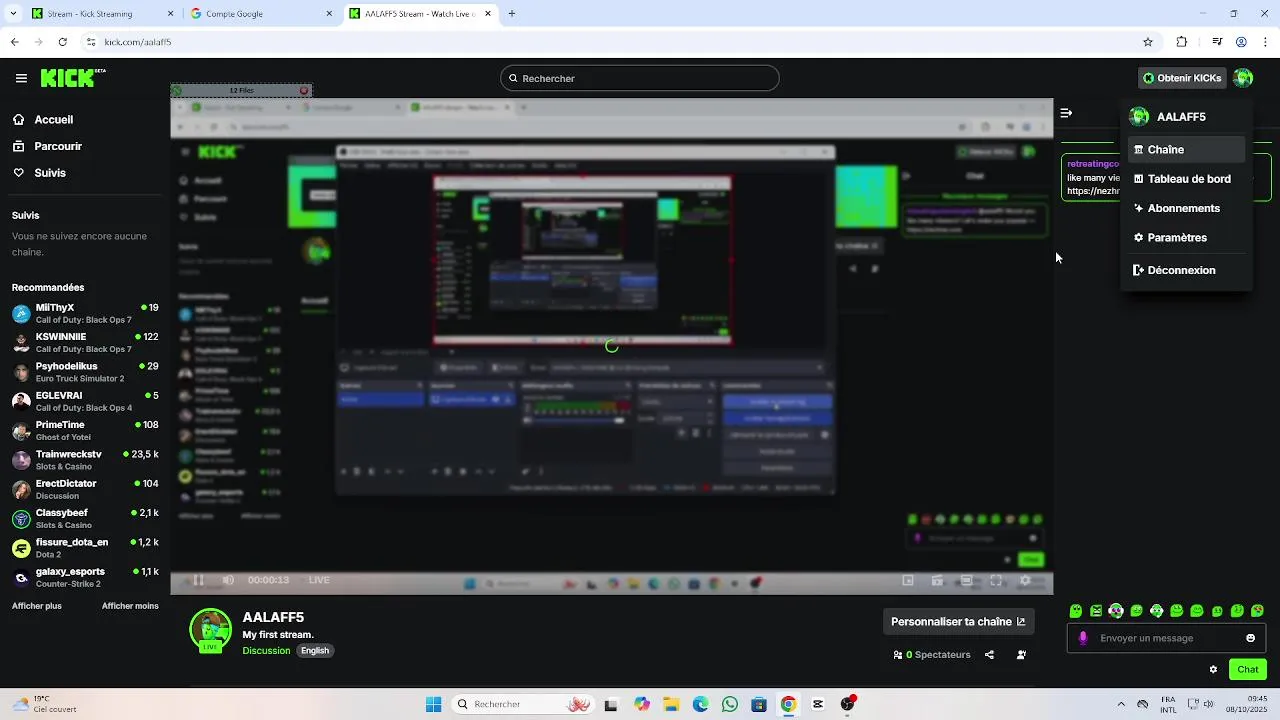Open Tableau de bord from the account menu
This screenshot has width=1280, height=720.
click(x=1186, y=179)
